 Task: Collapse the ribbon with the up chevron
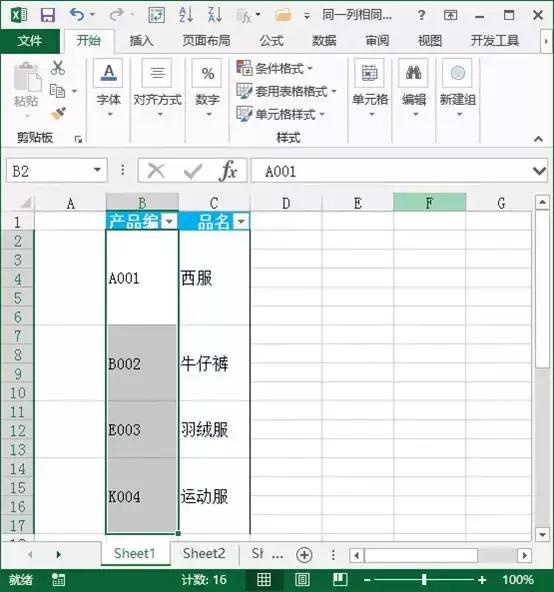[539, 139]
